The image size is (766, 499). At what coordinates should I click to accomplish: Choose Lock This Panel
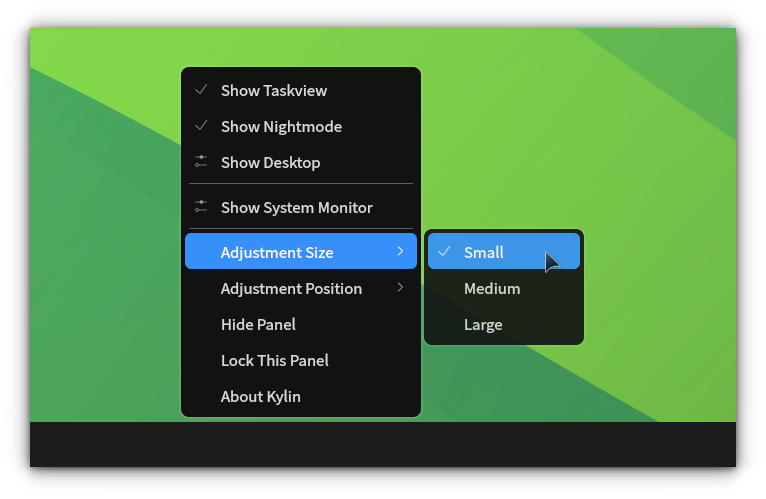click(274, 360)
